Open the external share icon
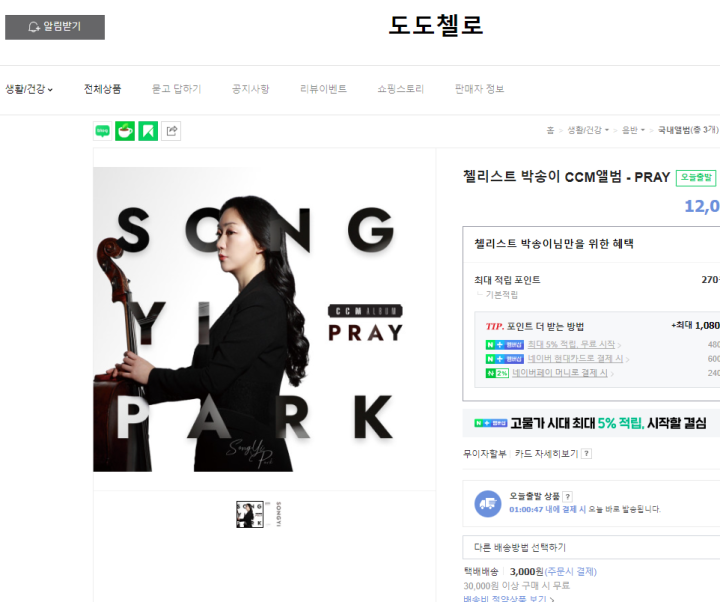Image resolution: width=720 pixels, height=602 pixels. (x=171, y=131)
